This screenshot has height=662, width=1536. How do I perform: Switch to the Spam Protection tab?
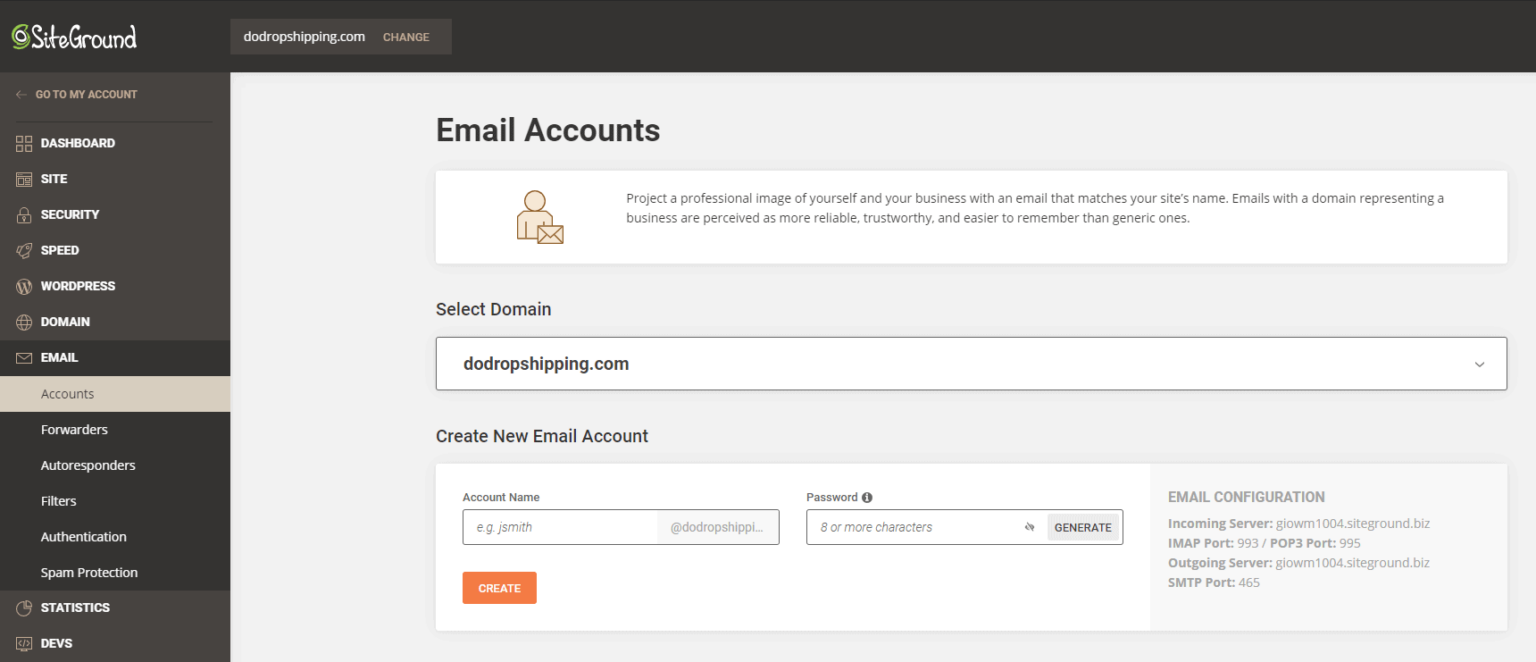pos(90,572)
